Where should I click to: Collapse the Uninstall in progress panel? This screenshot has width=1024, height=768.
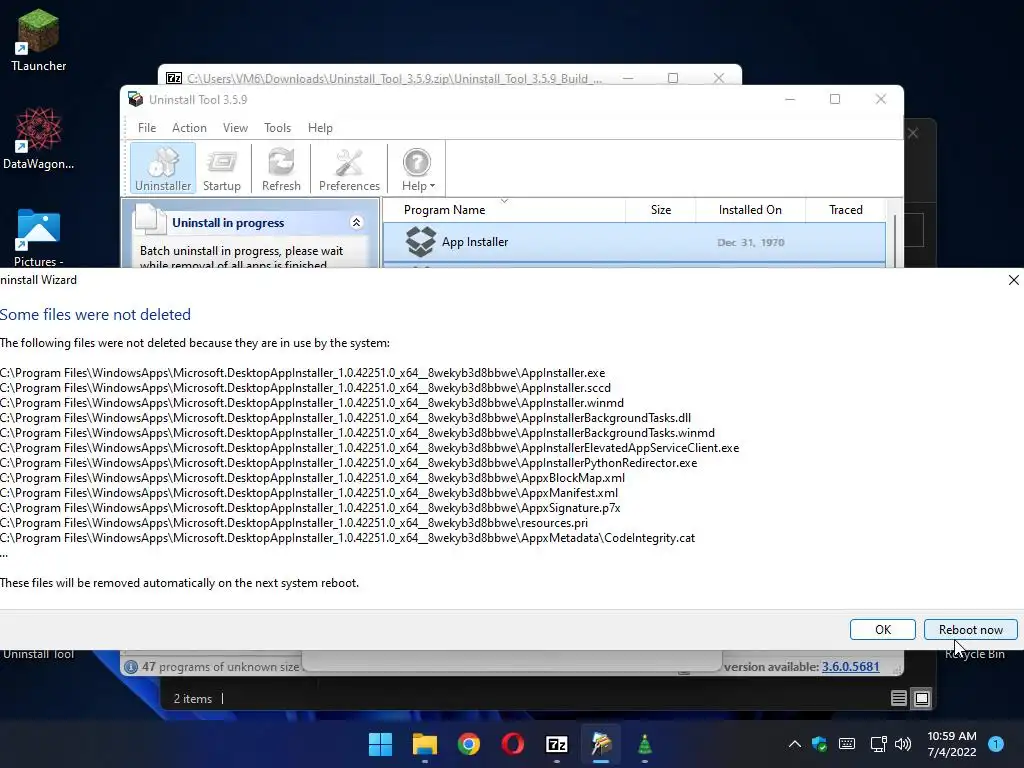[357, 223]
